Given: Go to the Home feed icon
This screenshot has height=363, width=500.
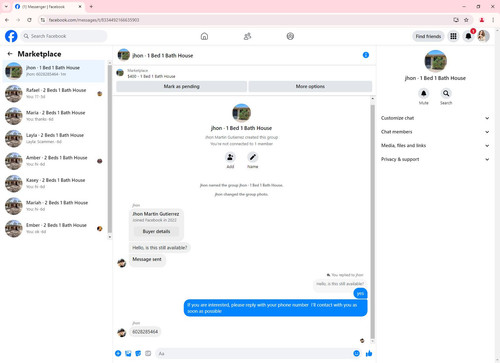Looking at the screenshot, I should pos(204,36).
